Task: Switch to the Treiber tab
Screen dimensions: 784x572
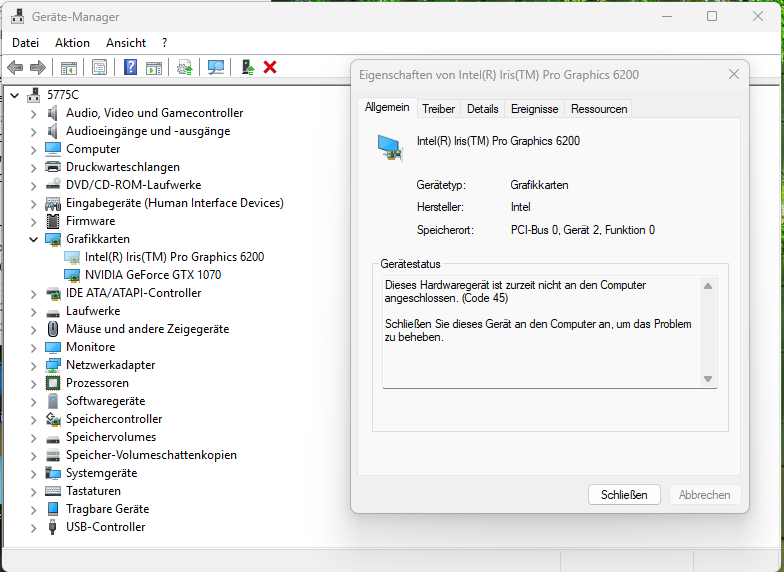Action: [438, 108]
